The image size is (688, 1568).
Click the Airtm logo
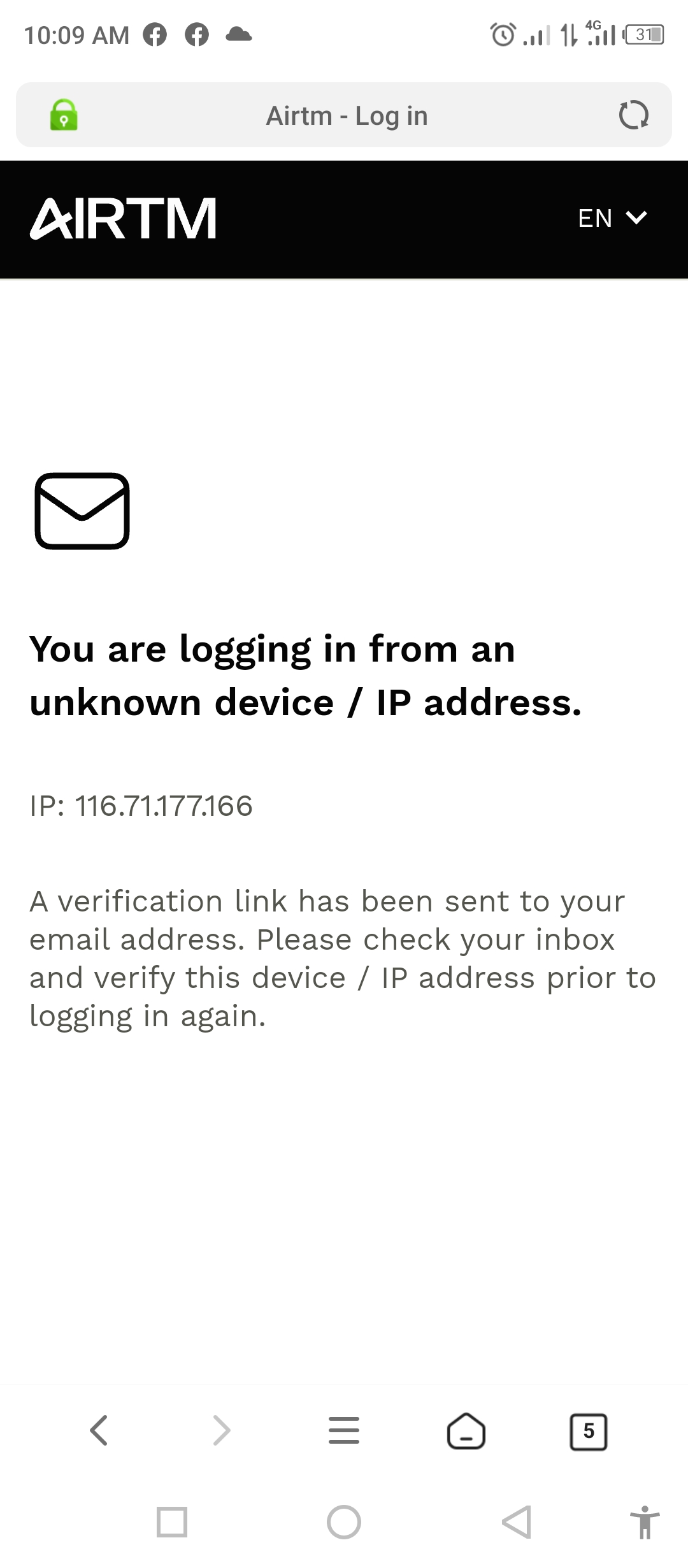(124, 219)
